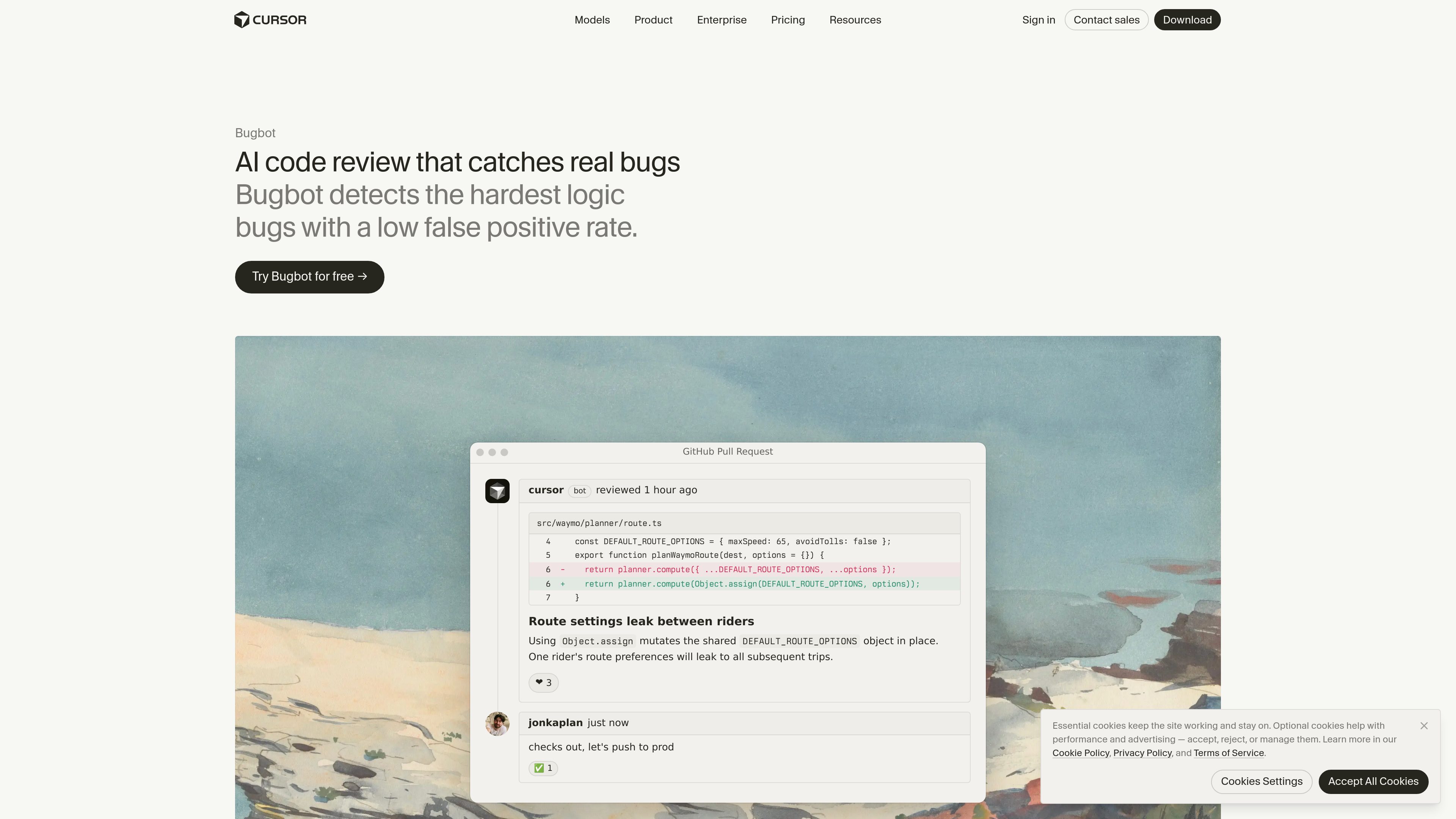Click code line 5 export function planWaymoRoute
The width and height of the screenshot is (1456, 819).
[744, 555]
